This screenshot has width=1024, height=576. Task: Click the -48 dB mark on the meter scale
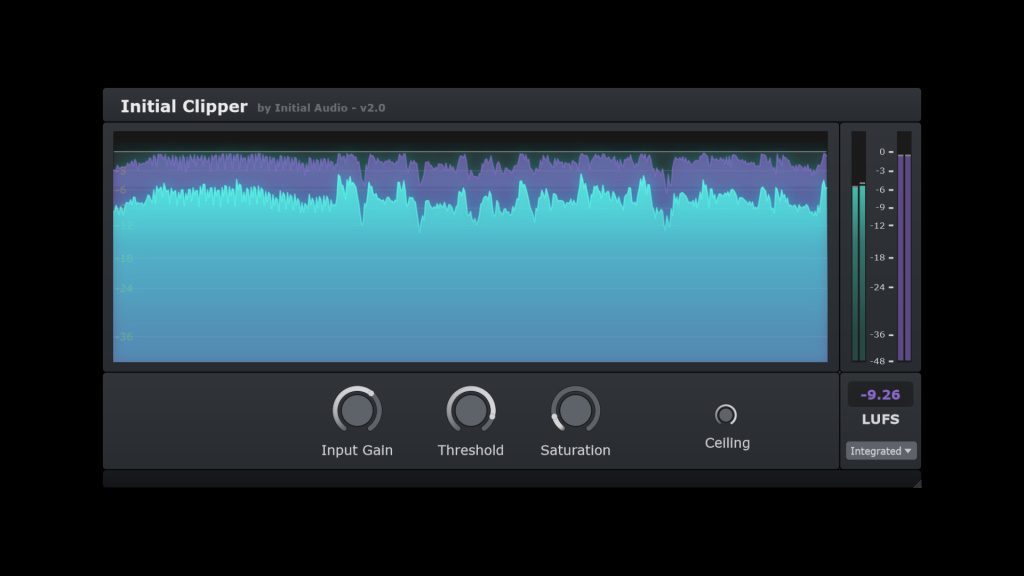click(880, 360)
